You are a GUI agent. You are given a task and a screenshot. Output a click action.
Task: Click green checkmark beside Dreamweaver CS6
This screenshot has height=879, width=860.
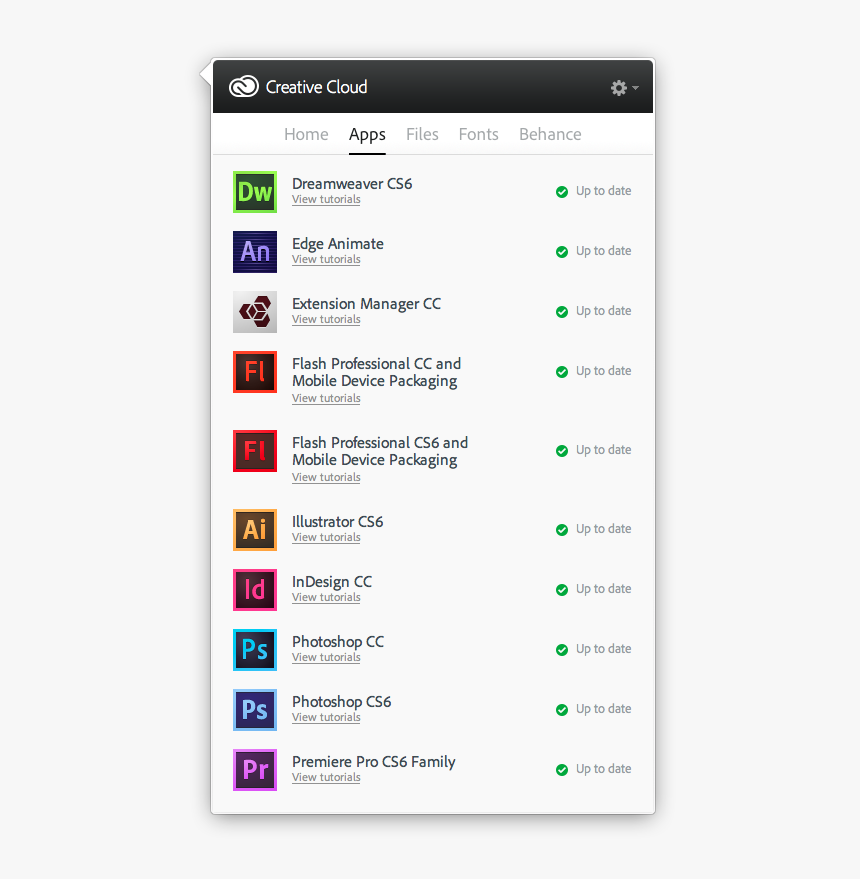(x=562, y=192)
